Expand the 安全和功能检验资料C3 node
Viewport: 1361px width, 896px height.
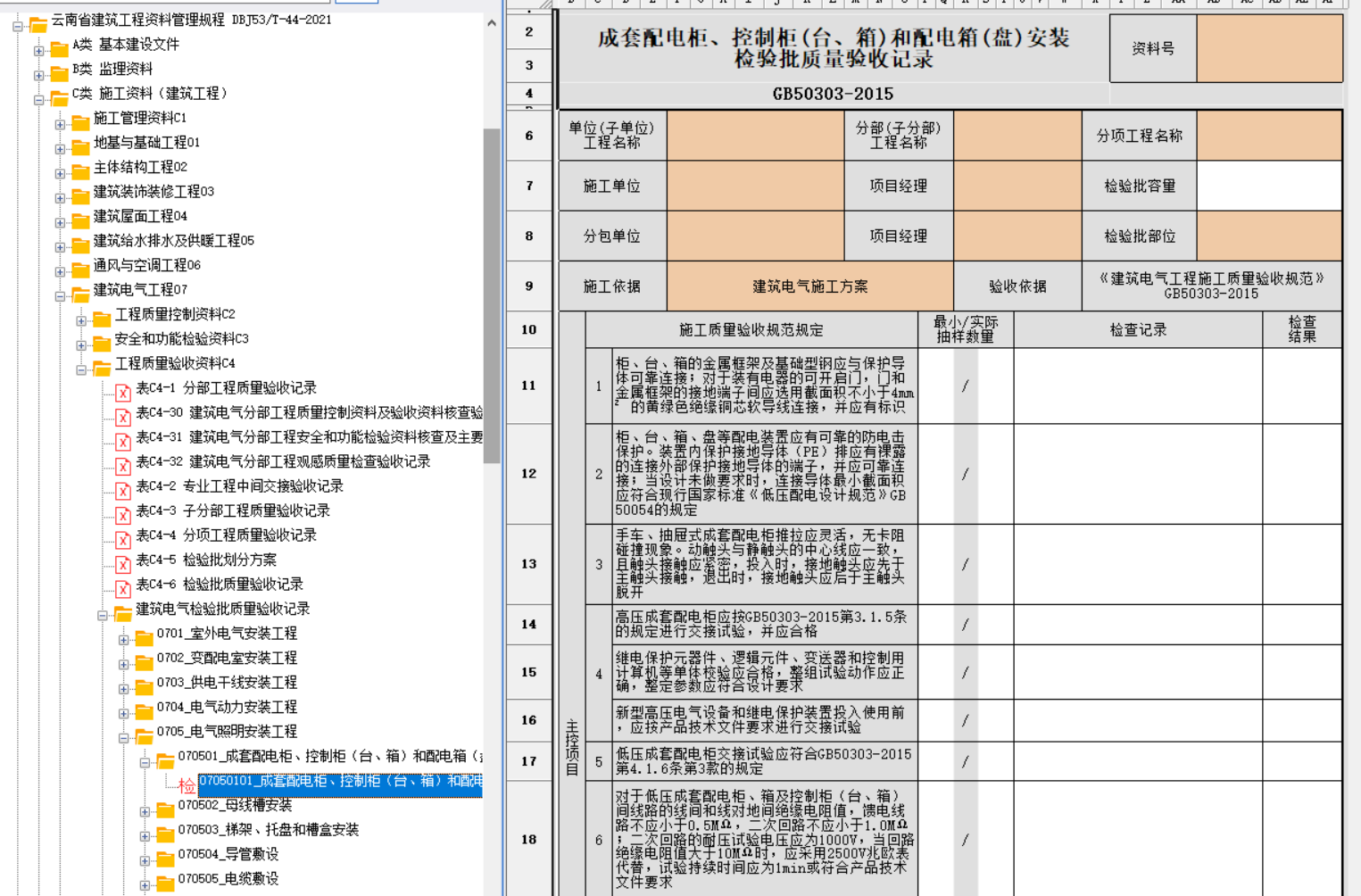pyautogui.click(x=81, y=345)
